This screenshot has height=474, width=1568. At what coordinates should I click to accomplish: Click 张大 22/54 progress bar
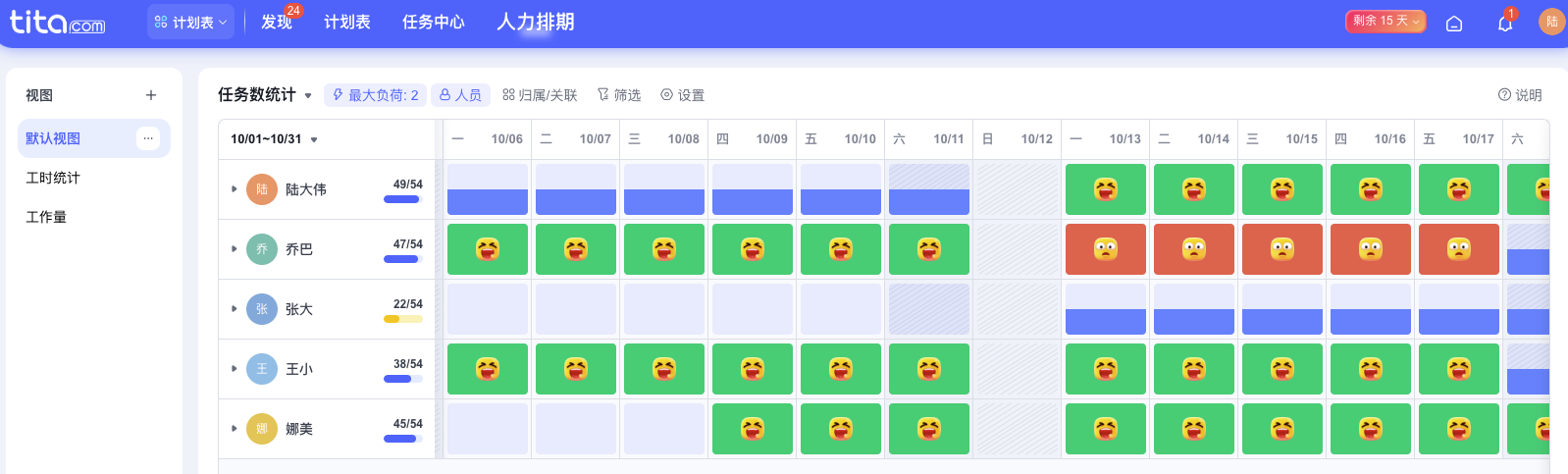tap(403, 319)
